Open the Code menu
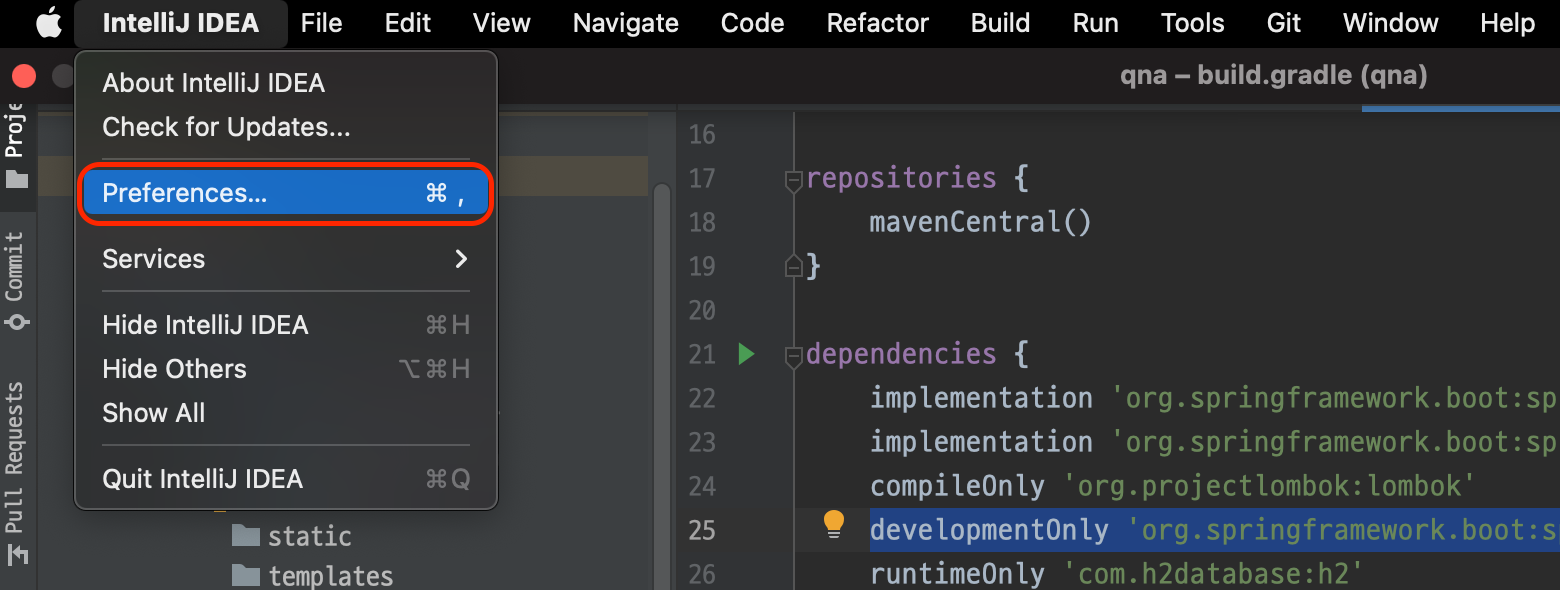 pos(752,23)
